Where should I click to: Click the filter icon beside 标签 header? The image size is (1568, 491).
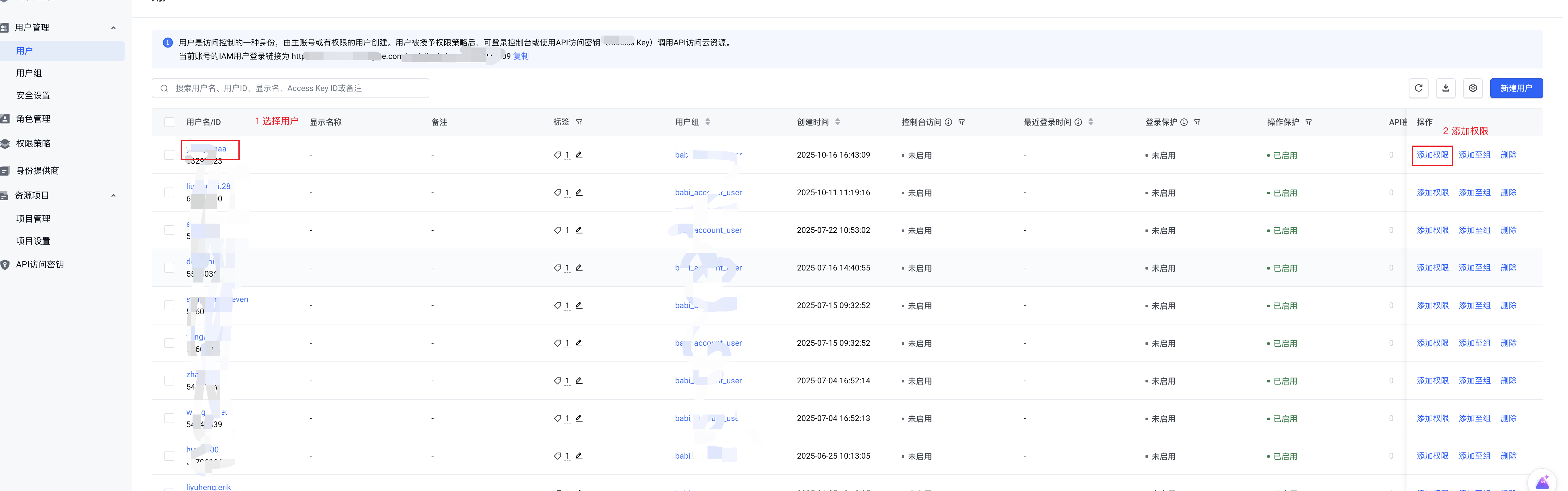tap(579, 122)
